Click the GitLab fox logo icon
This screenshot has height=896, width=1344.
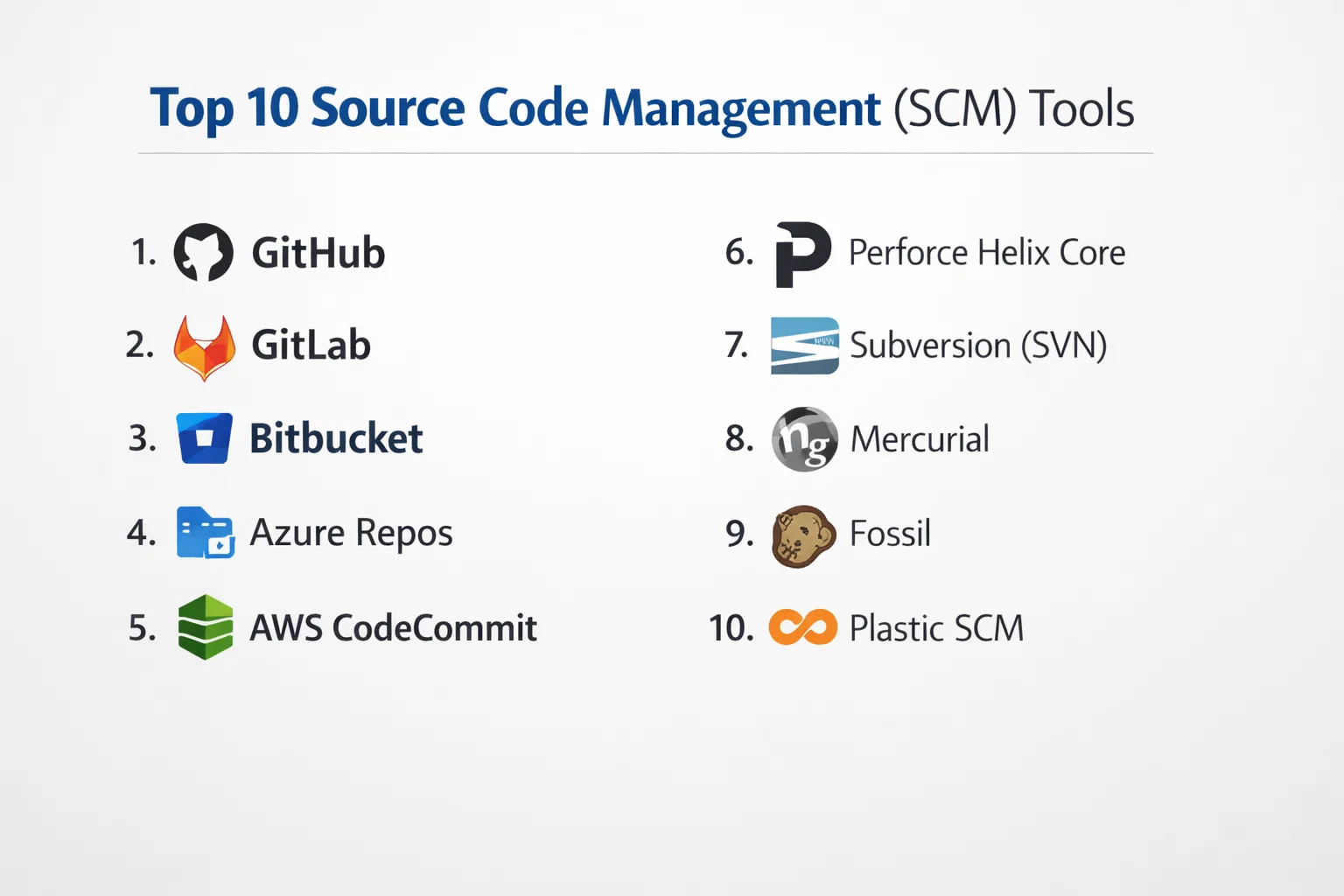click(x=204, y=346)
